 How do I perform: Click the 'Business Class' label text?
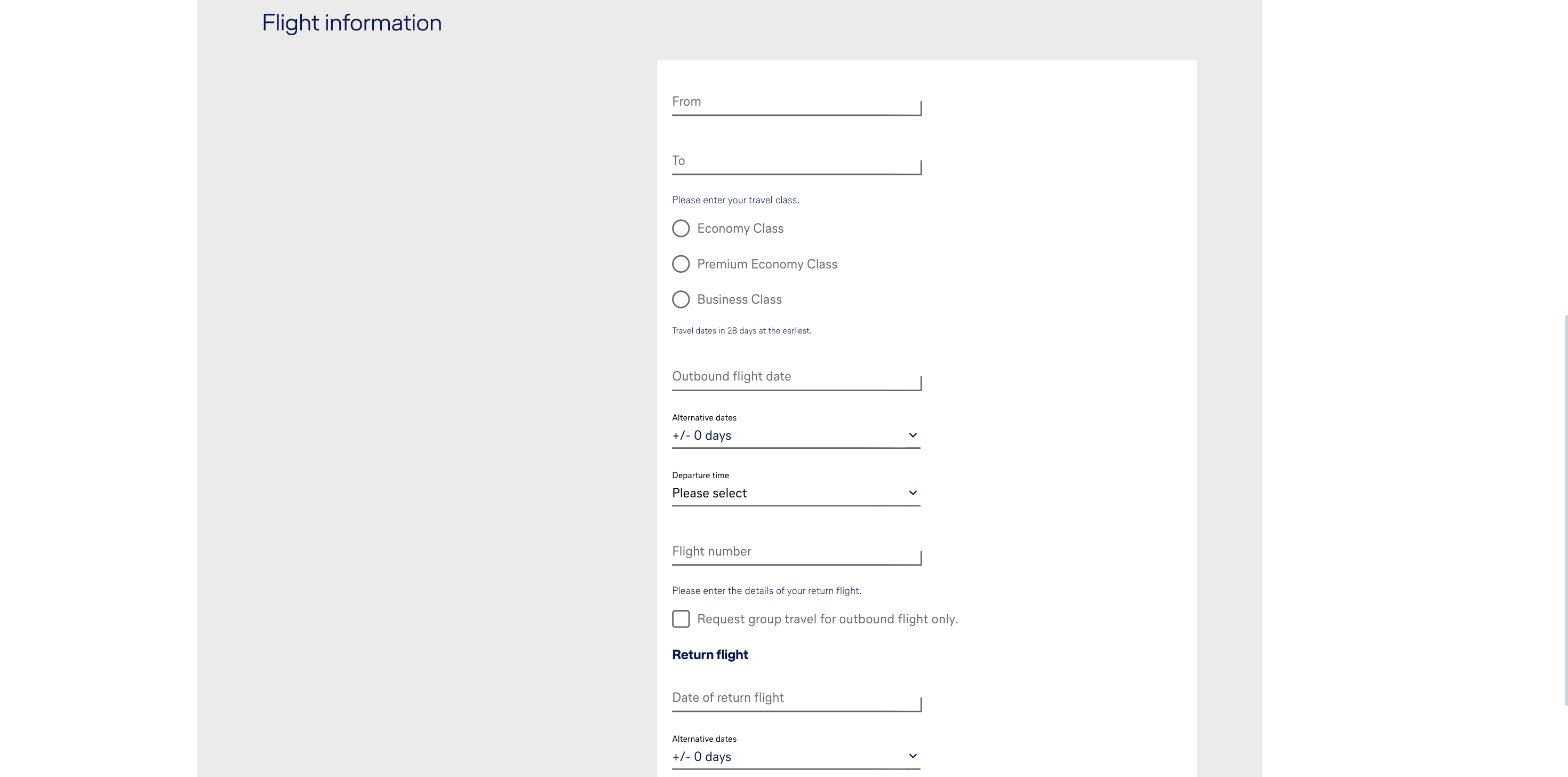739,299
